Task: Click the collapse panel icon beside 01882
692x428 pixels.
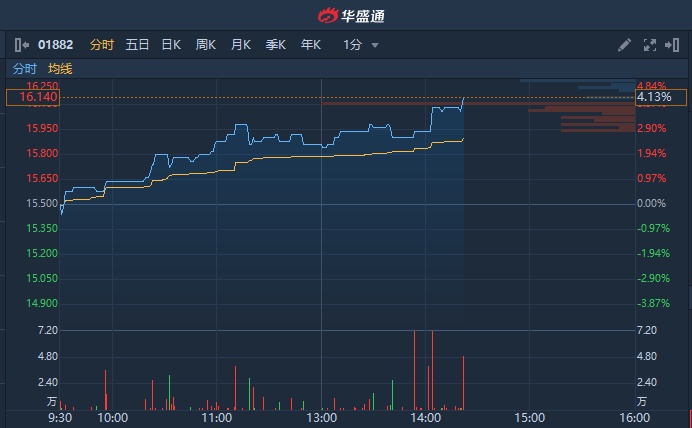Action: point(22,45)
